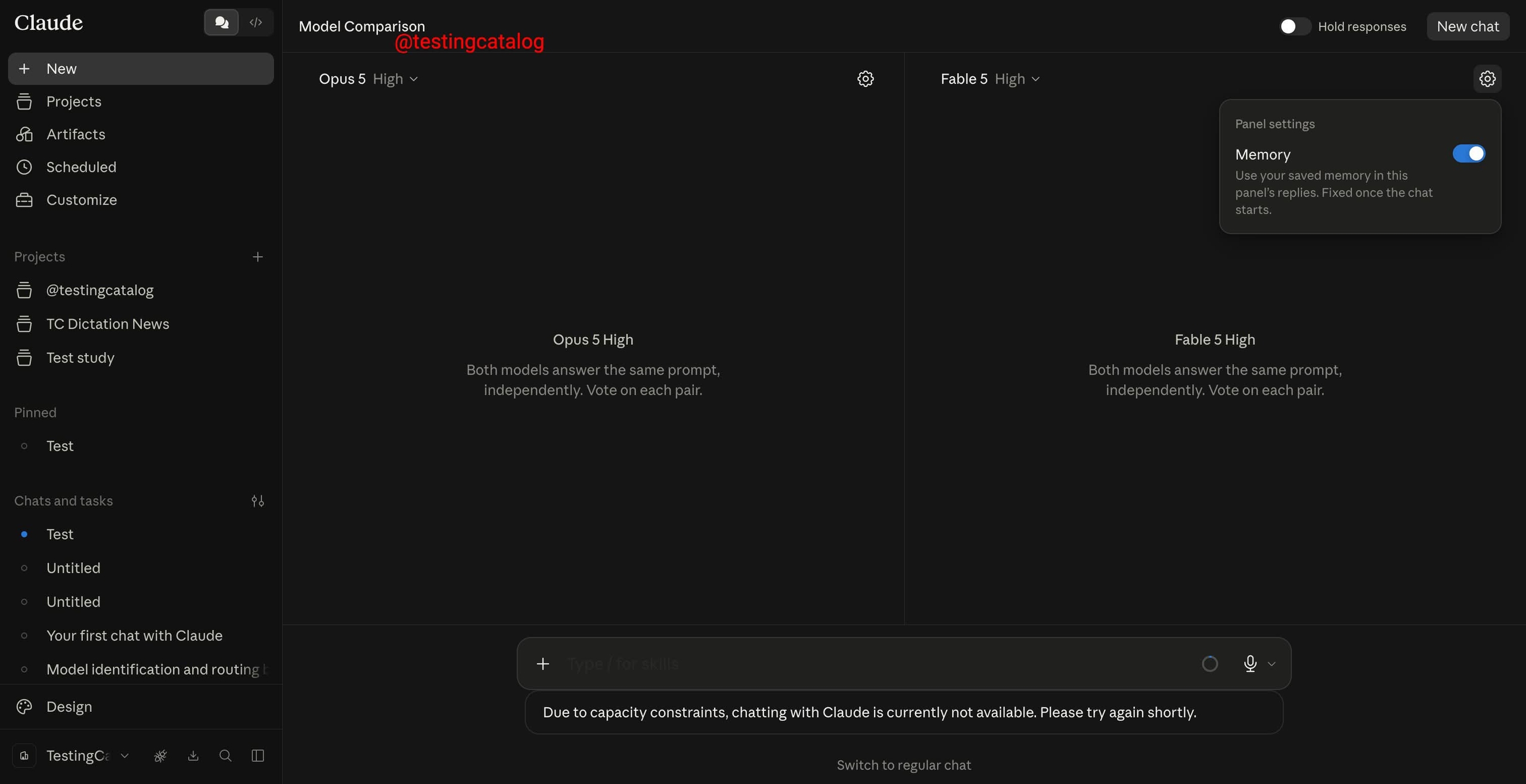Open pinned Test chat

[x=141, y=446]
